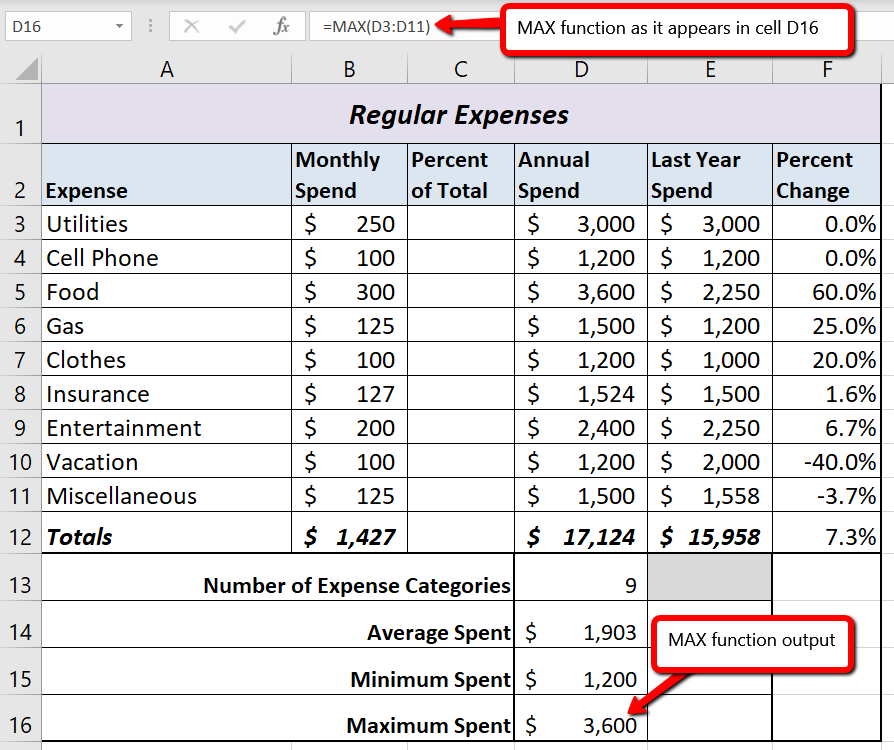Select column A header
894x750 pixels.
(166, 69)
